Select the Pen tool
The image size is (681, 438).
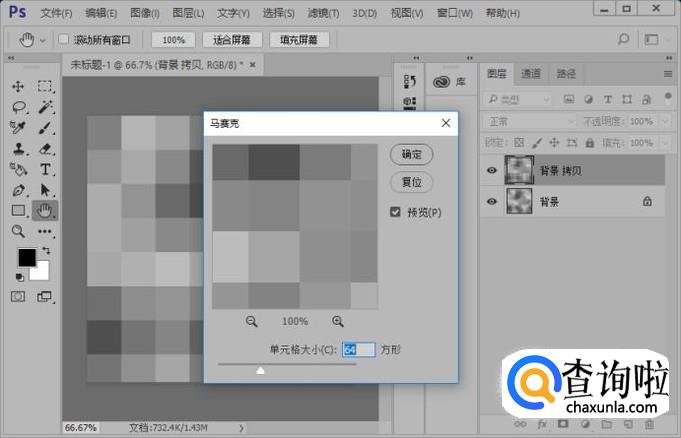(19, 190)
